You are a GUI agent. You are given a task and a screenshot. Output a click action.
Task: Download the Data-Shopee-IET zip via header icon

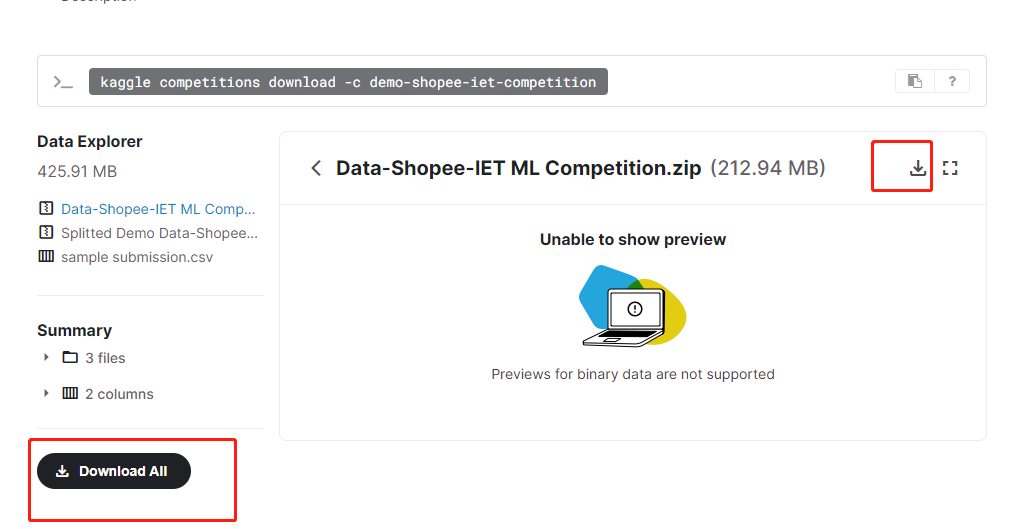click(x=917, y=169)
